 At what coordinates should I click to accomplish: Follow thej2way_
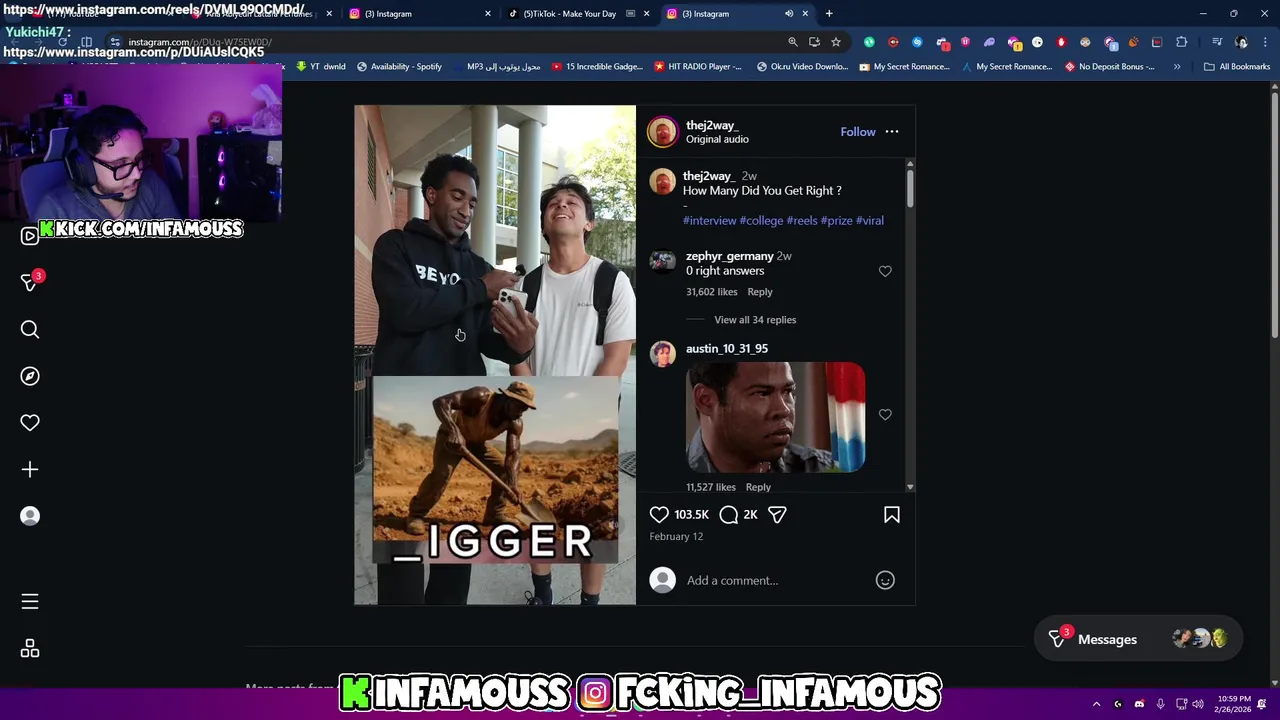858,132
